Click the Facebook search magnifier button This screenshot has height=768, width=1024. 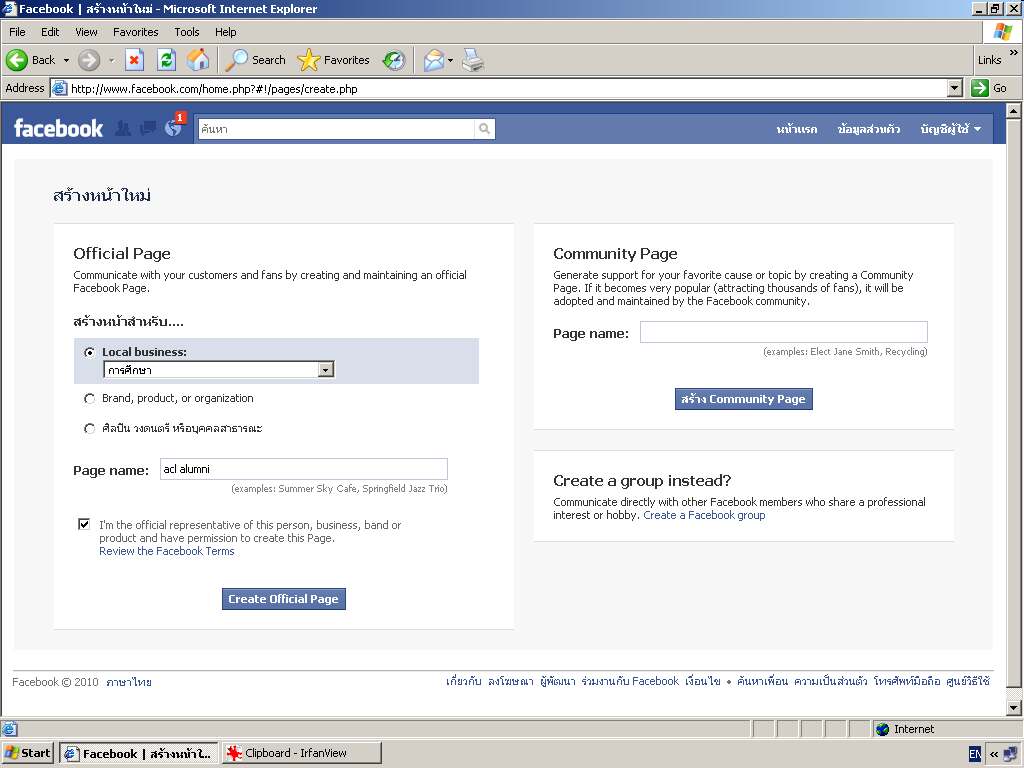coord(484,129)
